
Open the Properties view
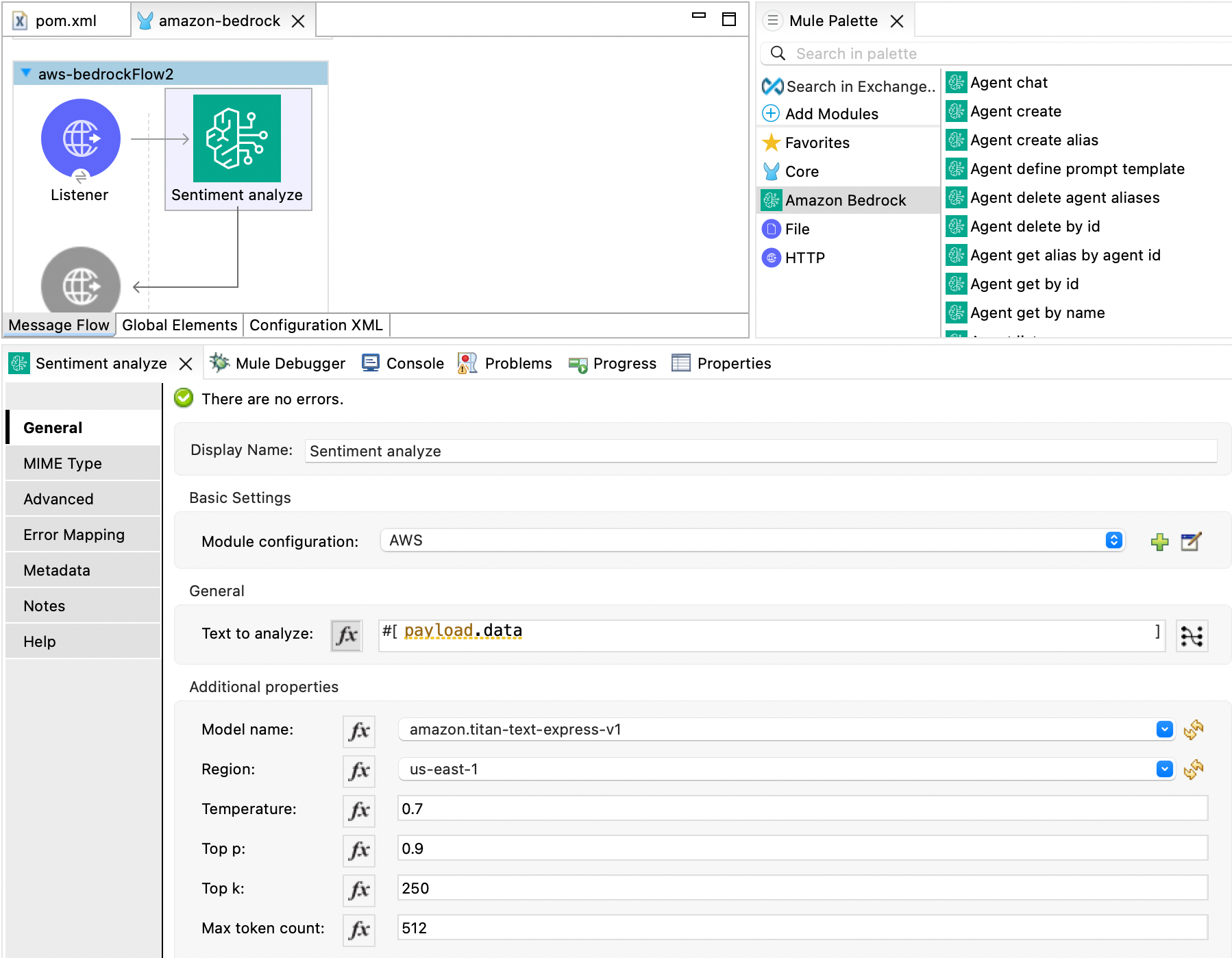tap(722, 363)
